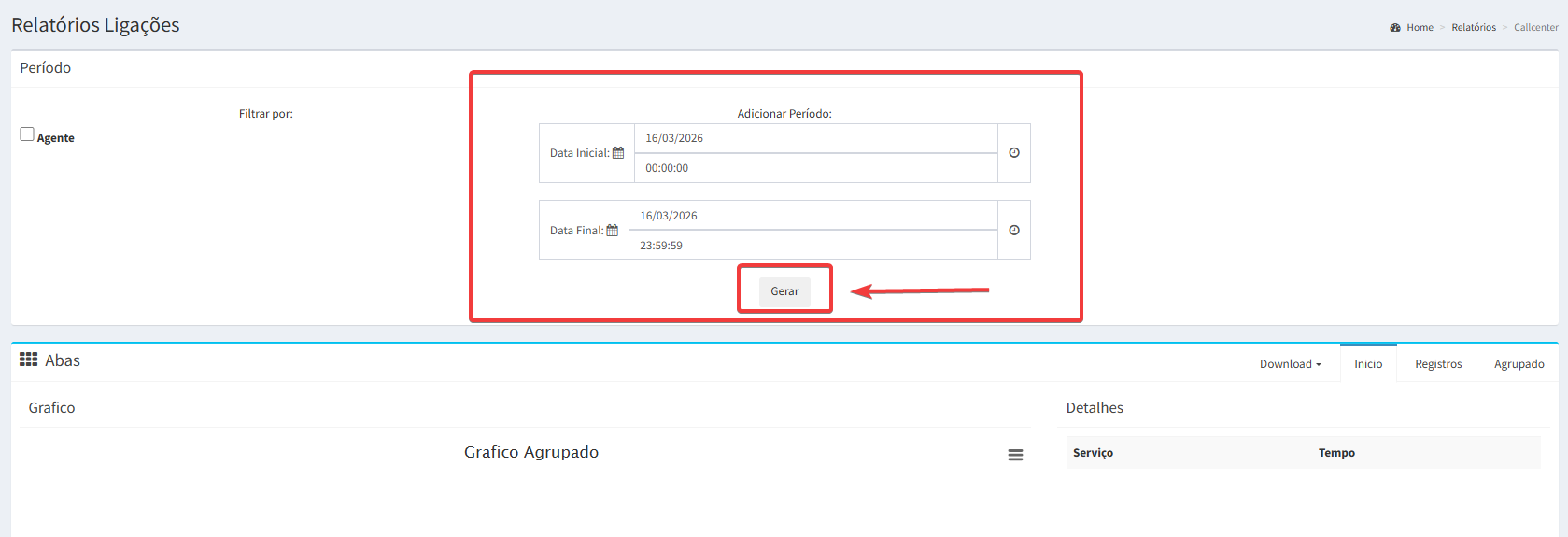Click the Data Inicial date field 16/03/2026
Screen dimensions: 1568x537
[x=815, y=138]
